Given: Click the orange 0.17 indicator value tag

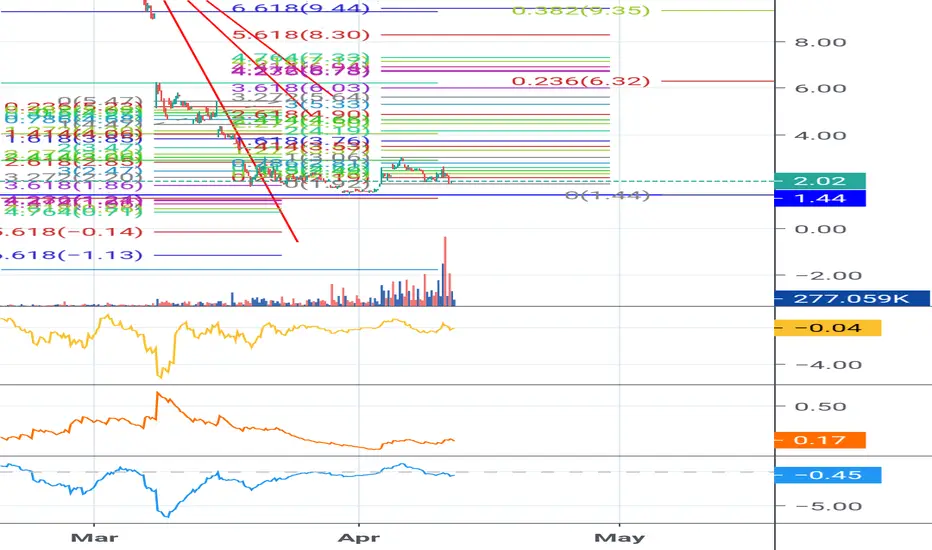Looking at the screenshot, I should (820, 440).
